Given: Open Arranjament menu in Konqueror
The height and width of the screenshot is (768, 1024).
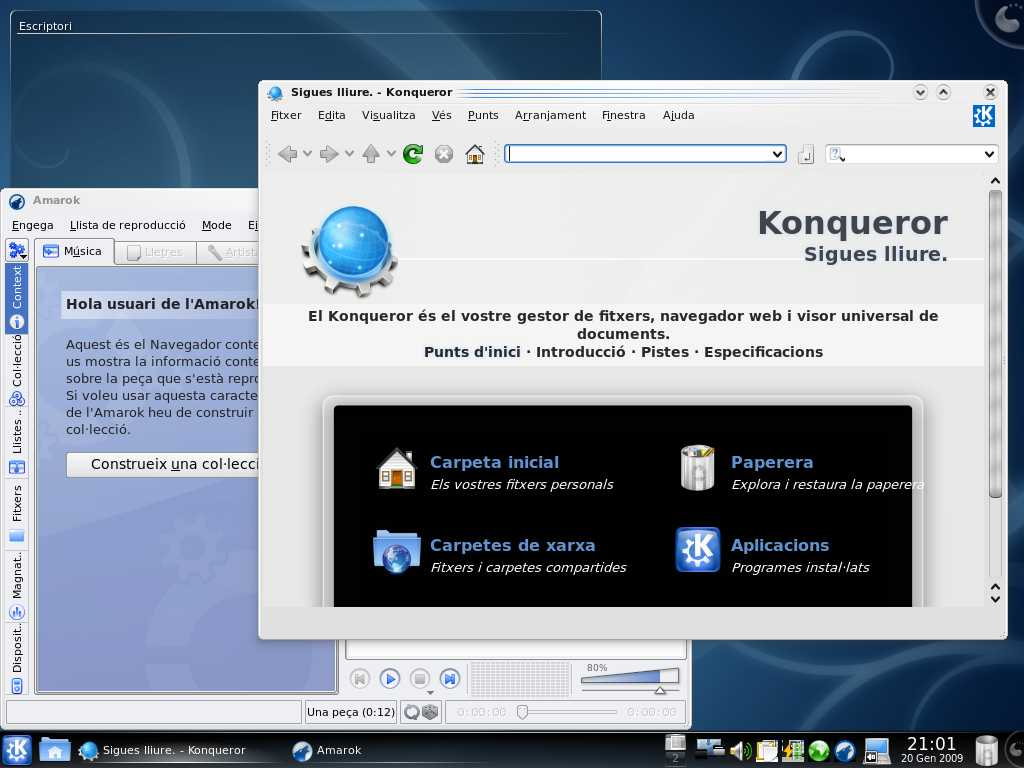Looking at the screenshot, I should pyautogui.click(x=550, y=116).
